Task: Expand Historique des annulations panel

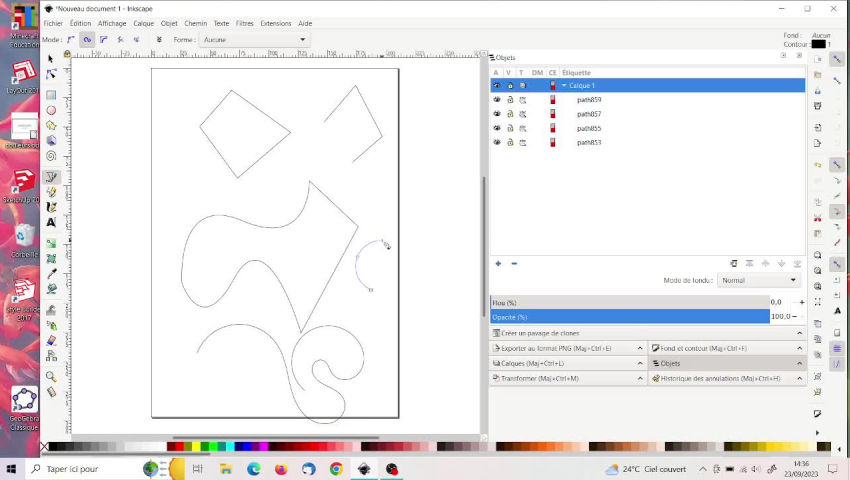Action: pos(727,379)
